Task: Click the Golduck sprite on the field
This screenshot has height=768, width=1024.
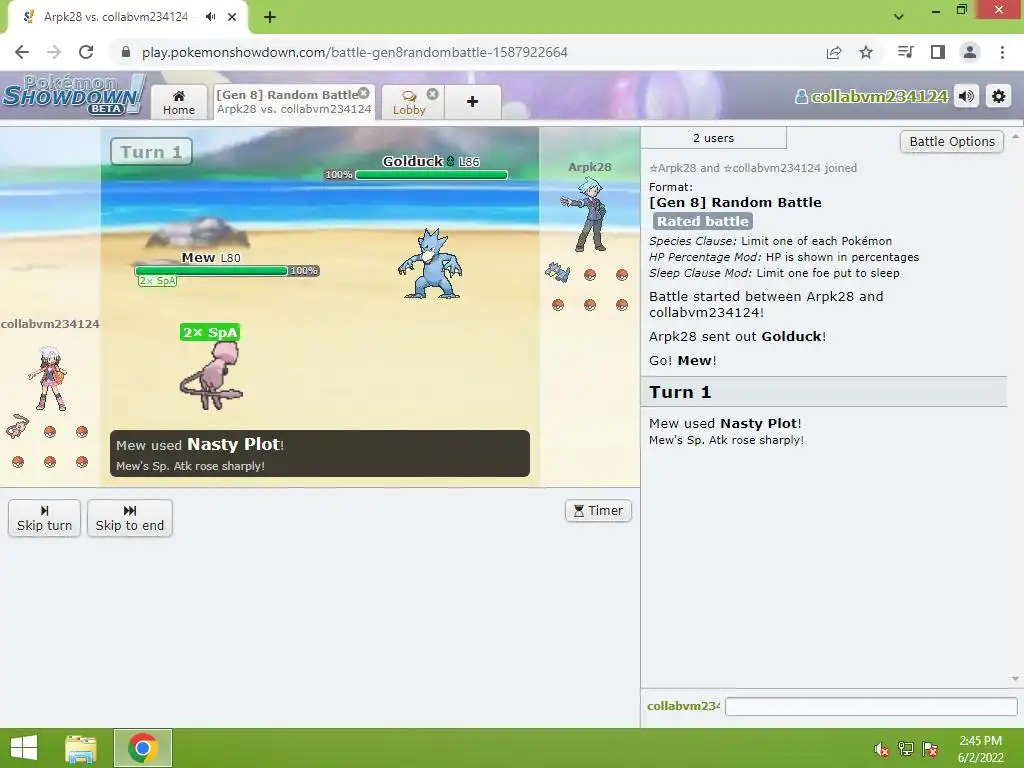Action: point(430,264)
